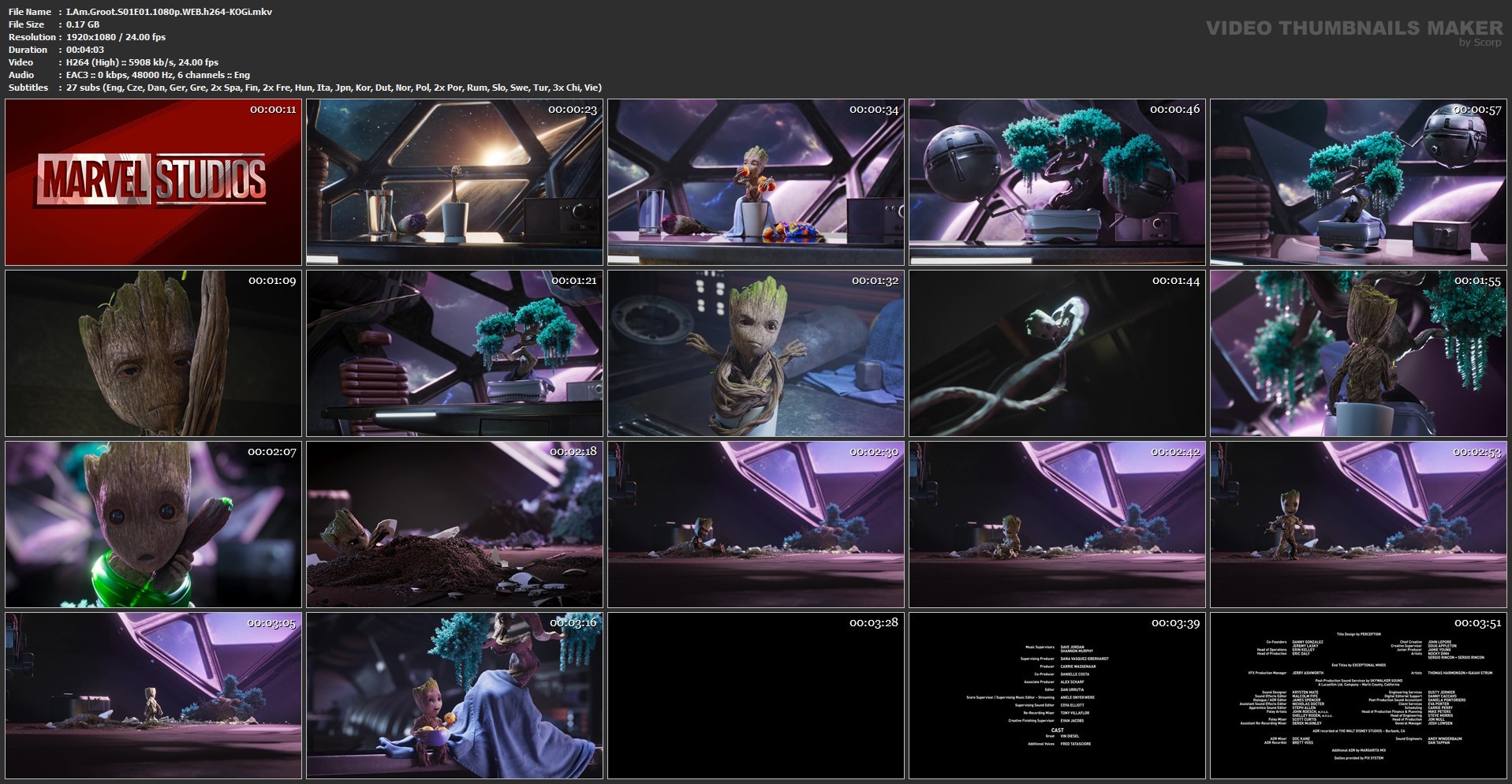
Task: Select the file name I.Am.Groot.S01E01 text
Action: pos(169,12)
